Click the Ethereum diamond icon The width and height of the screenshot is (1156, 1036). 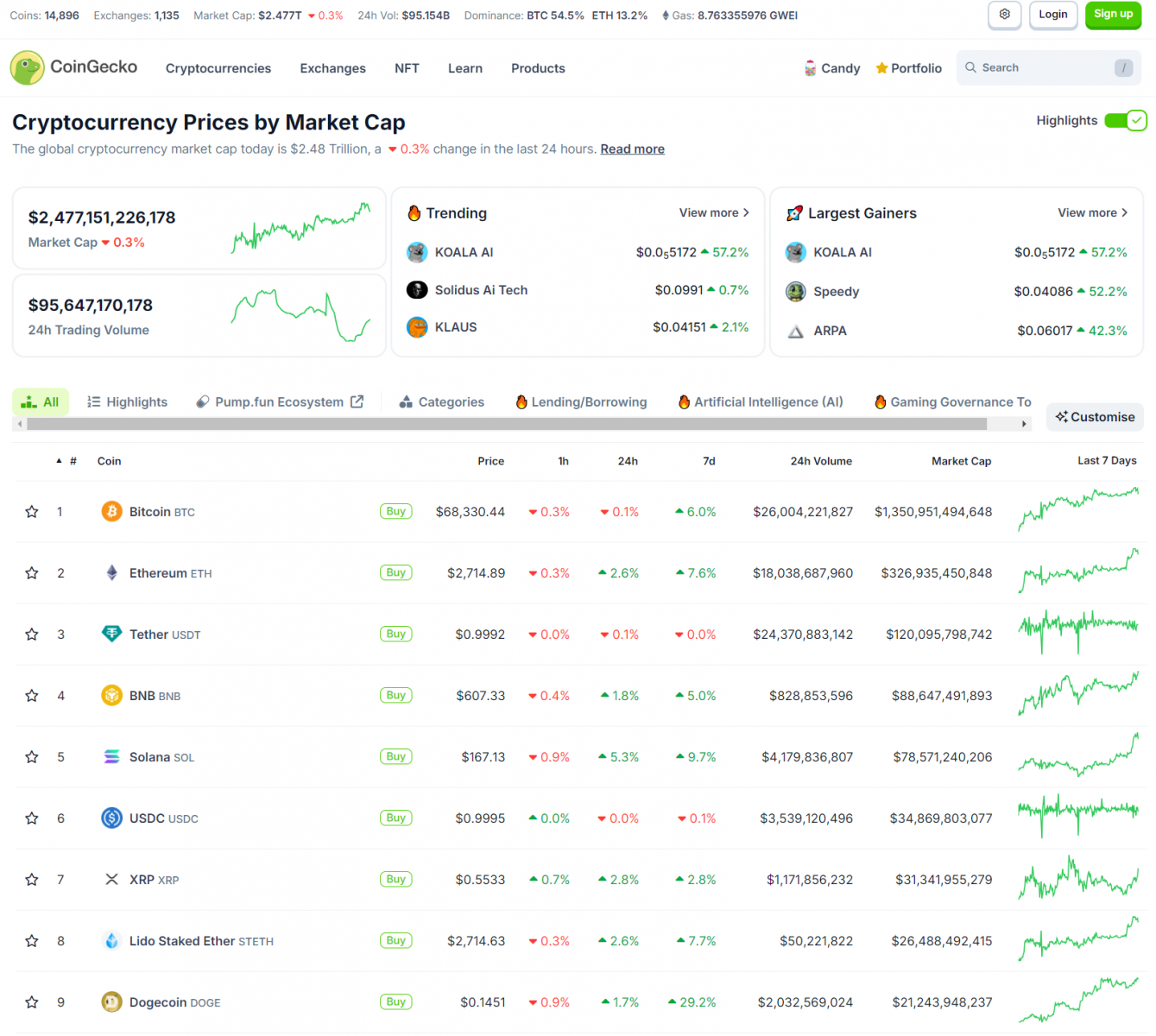[x=111, y=573]
